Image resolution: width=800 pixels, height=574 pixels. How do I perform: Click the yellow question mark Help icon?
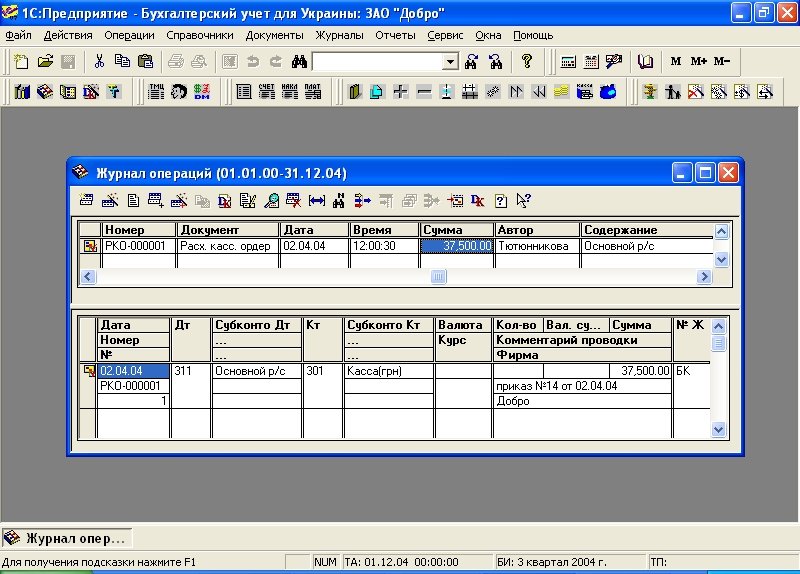[527, 62]
